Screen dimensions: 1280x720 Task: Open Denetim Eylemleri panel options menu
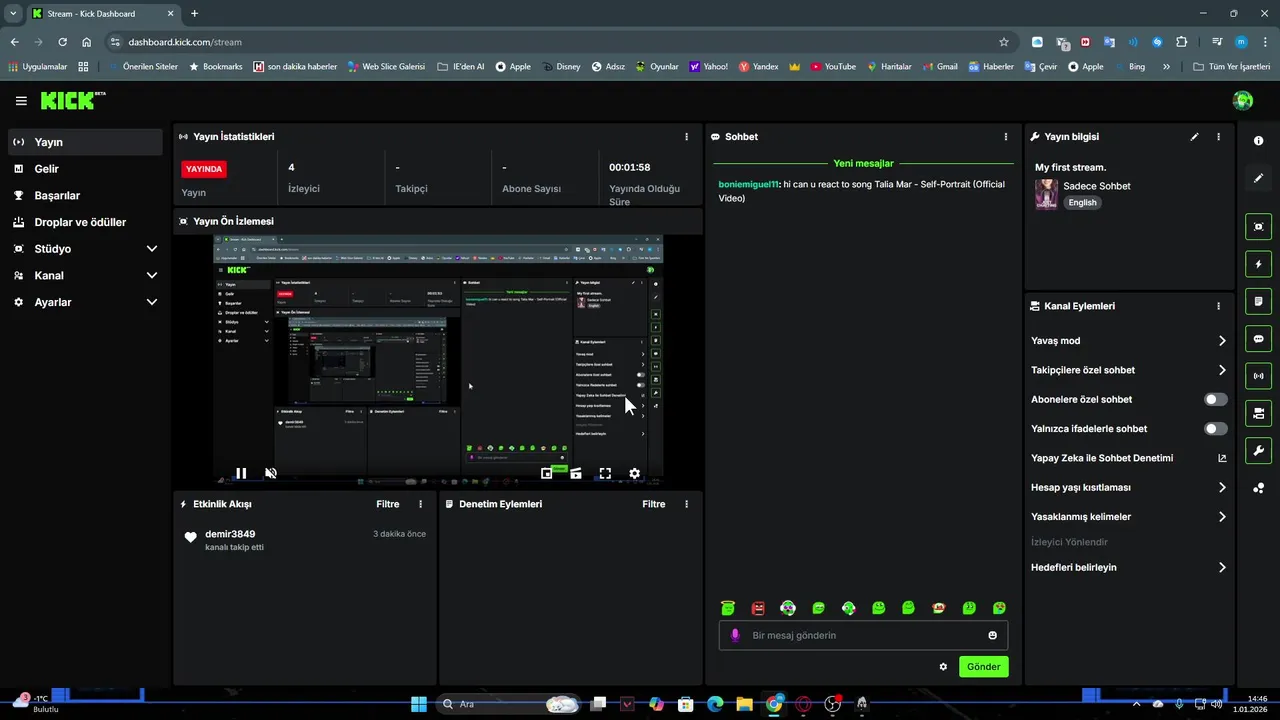(x=686, y=504)
